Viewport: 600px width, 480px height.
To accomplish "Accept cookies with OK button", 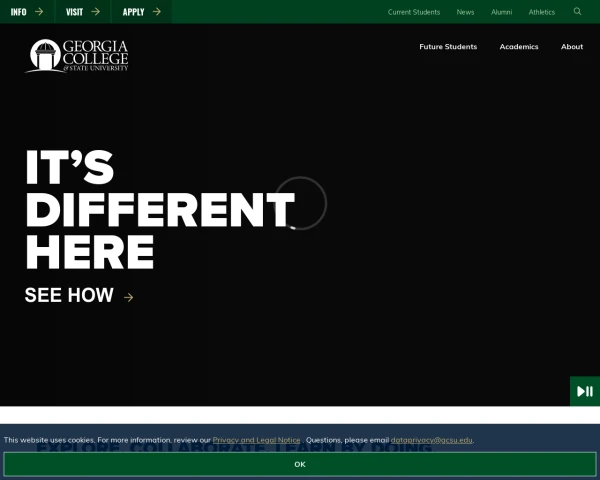I will point(300,464).
